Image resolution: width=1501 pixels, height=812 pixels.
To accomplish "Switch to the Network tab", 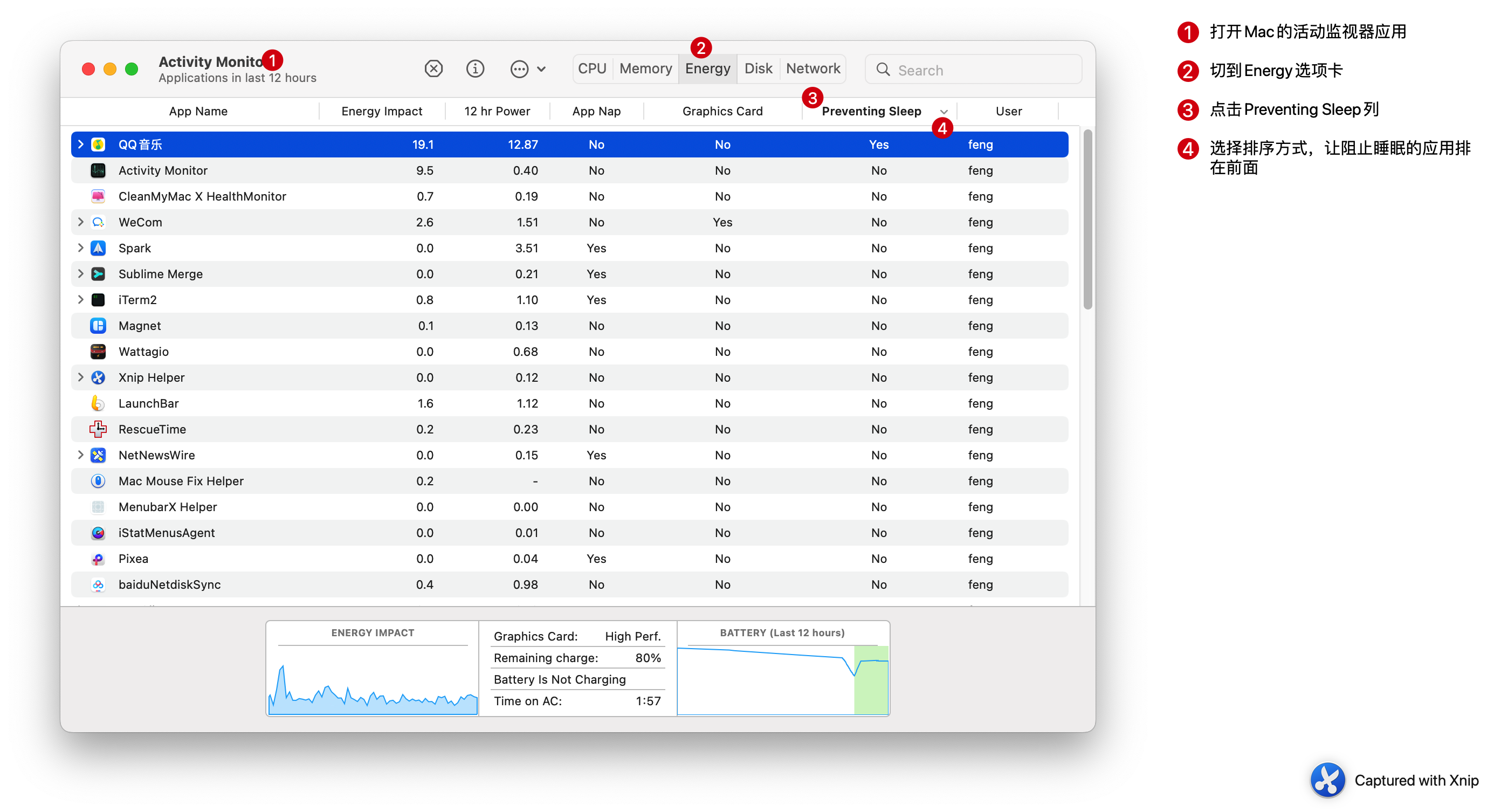I will (813, 69).
